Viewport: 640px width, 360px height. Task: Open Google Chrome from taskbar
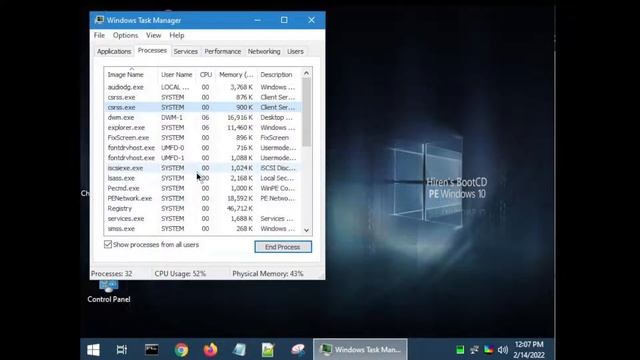click(181, 350)
